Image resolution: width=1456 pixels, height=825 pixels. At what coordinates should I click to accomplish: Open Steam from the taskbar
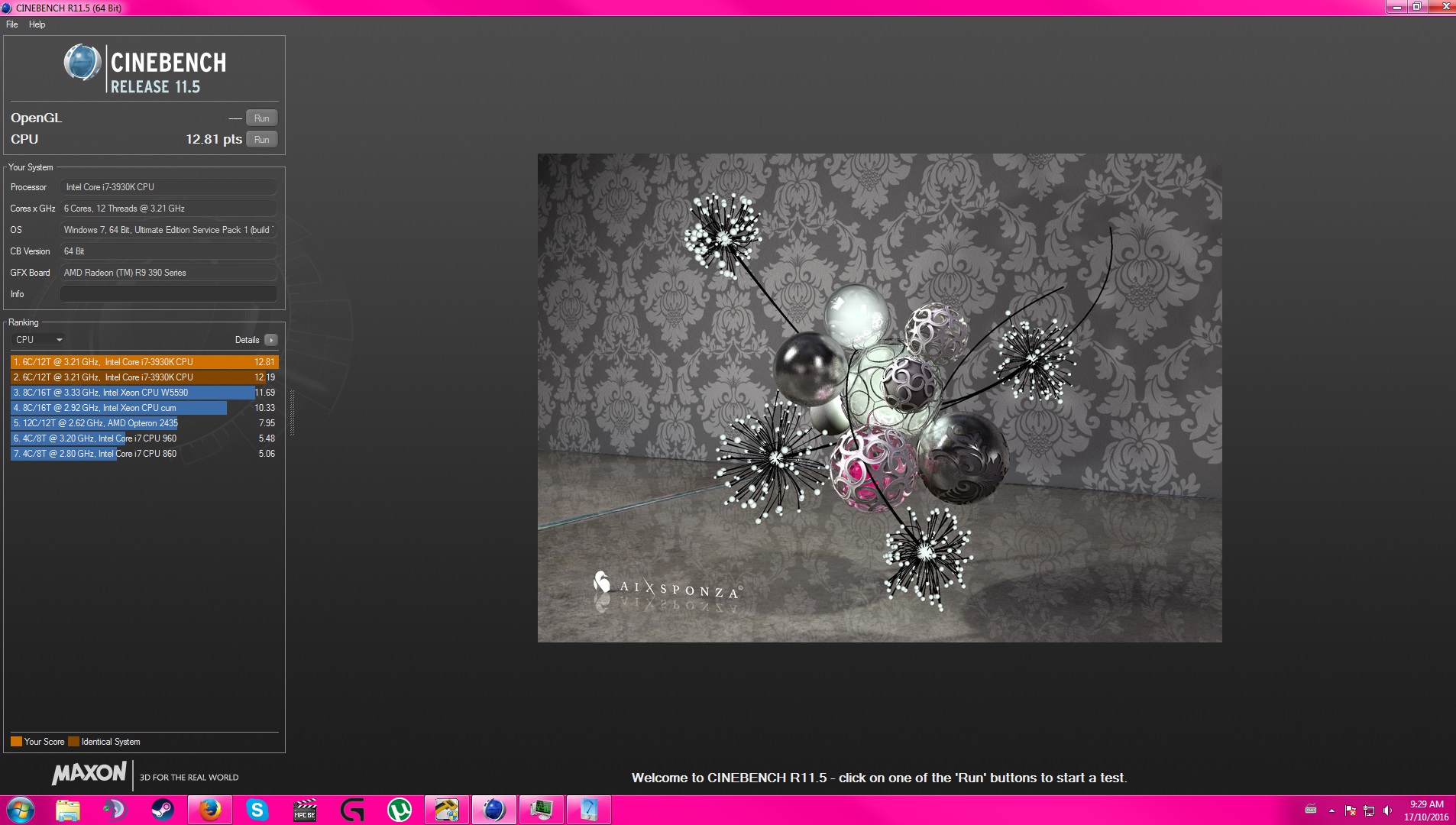tap(162, 810)
